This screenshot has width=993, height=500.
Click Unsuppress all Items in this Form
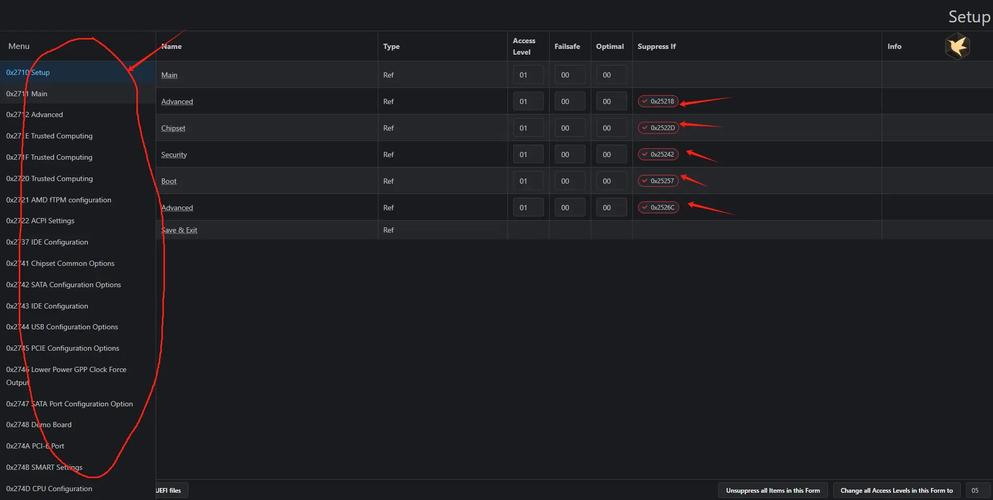772,490
